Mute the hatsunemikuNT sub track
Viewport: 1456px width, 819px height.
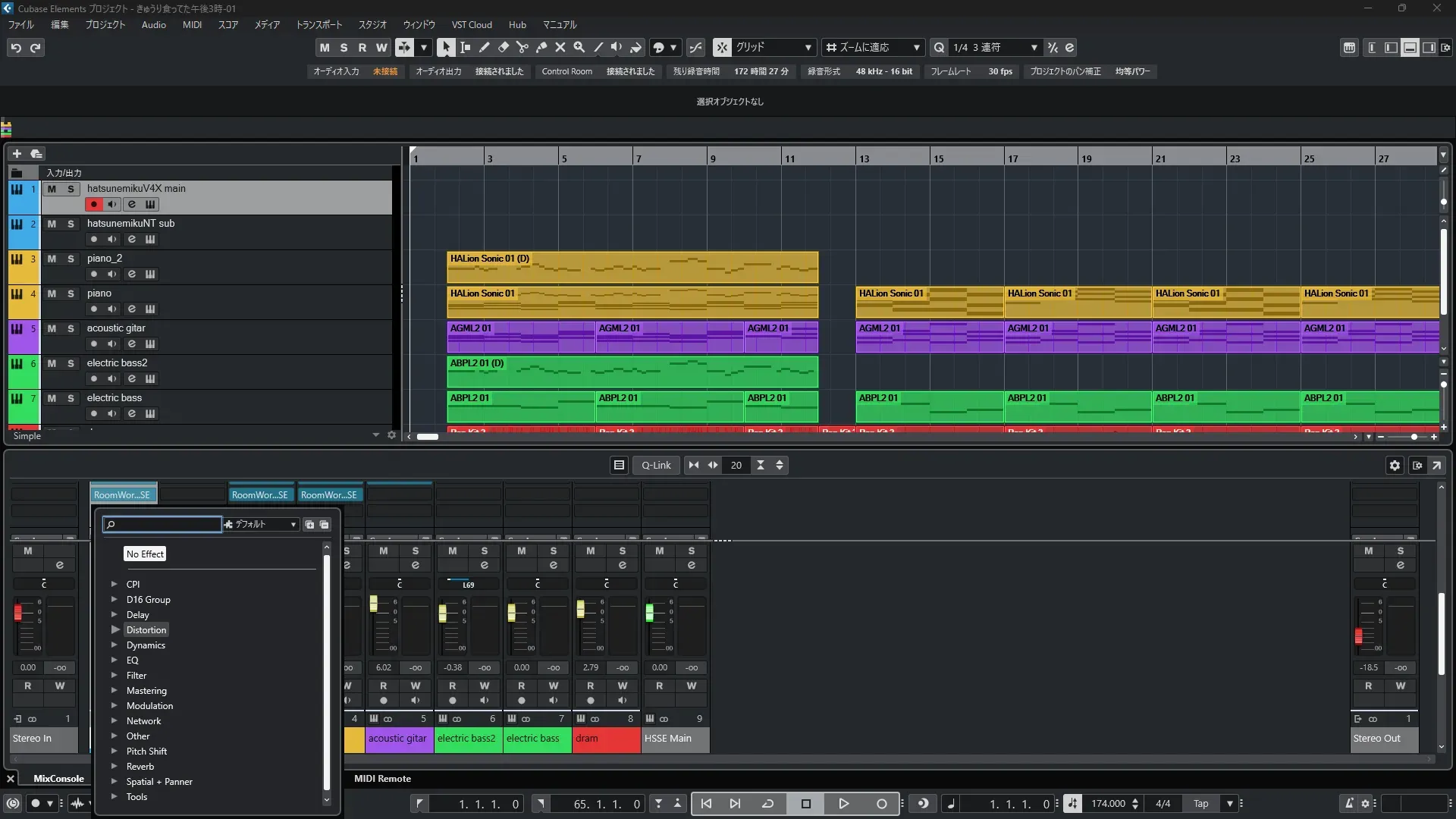coord(52,224)
